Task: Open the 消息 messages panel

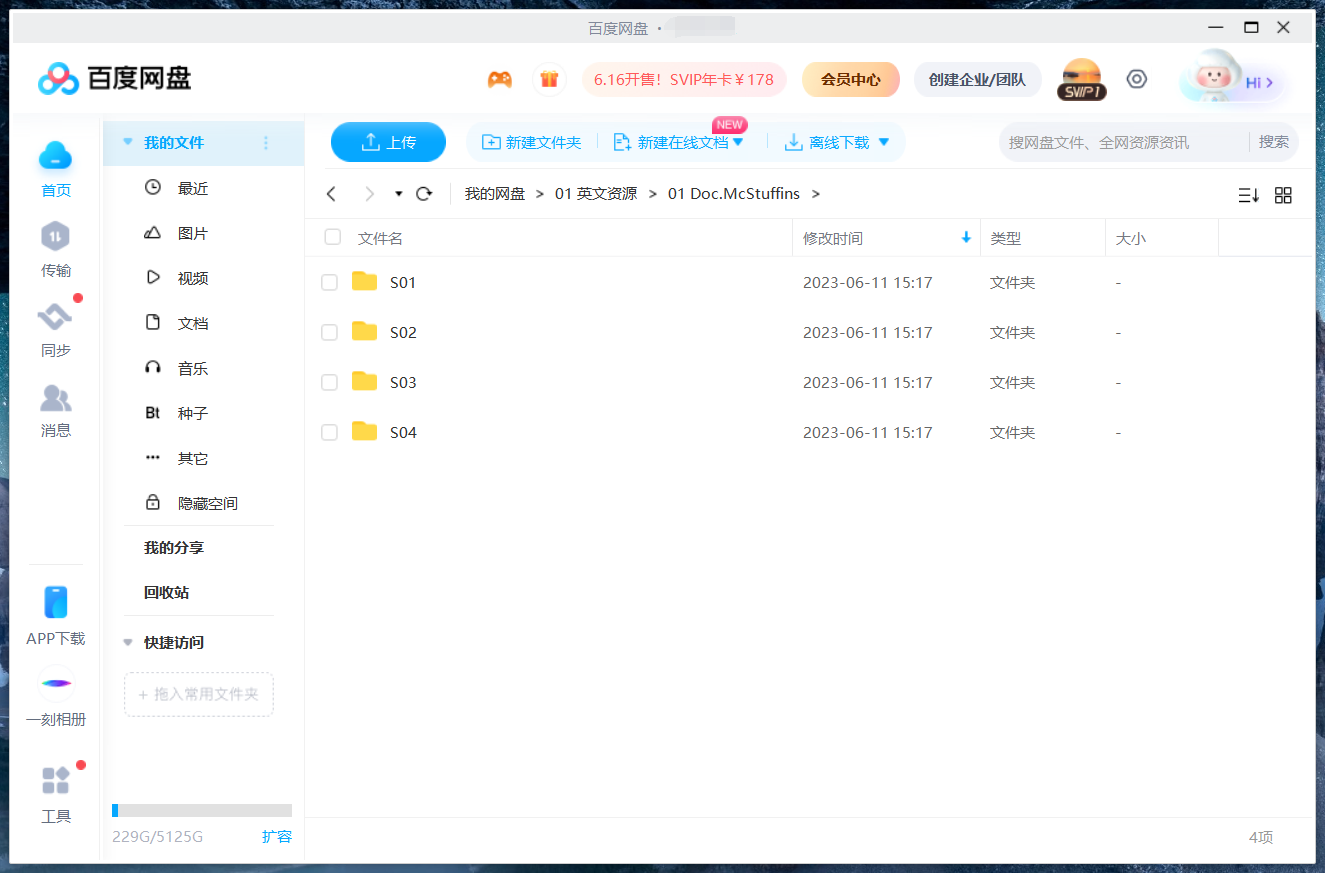Action: (x=55, y=409)
